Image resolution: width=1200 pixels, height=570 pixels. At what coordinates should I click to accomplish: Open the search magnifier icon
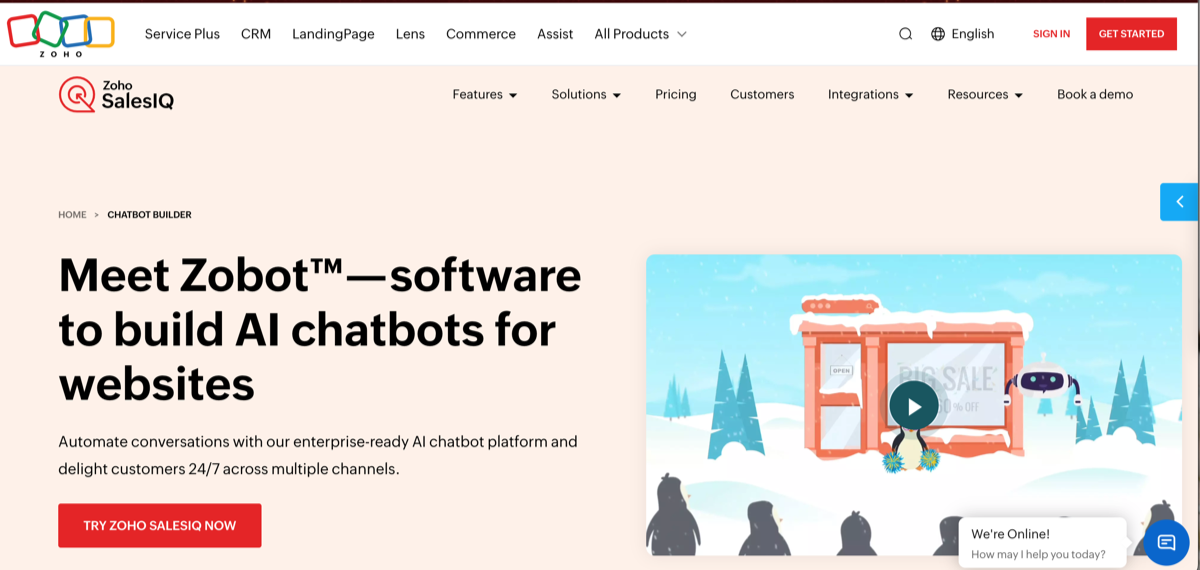[905, 34]
